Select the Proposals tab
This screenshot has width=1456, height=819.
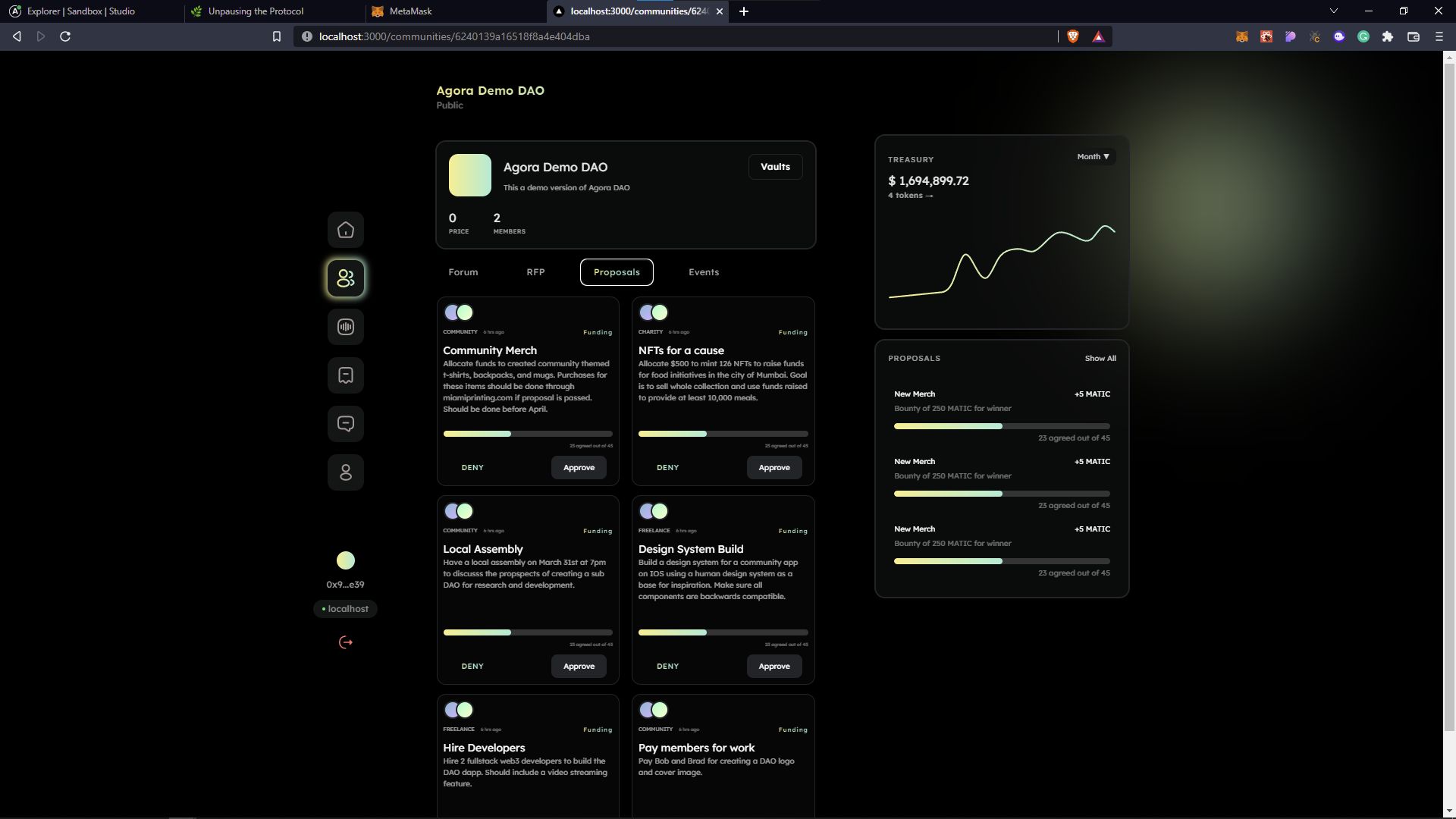tap(617, 272)
